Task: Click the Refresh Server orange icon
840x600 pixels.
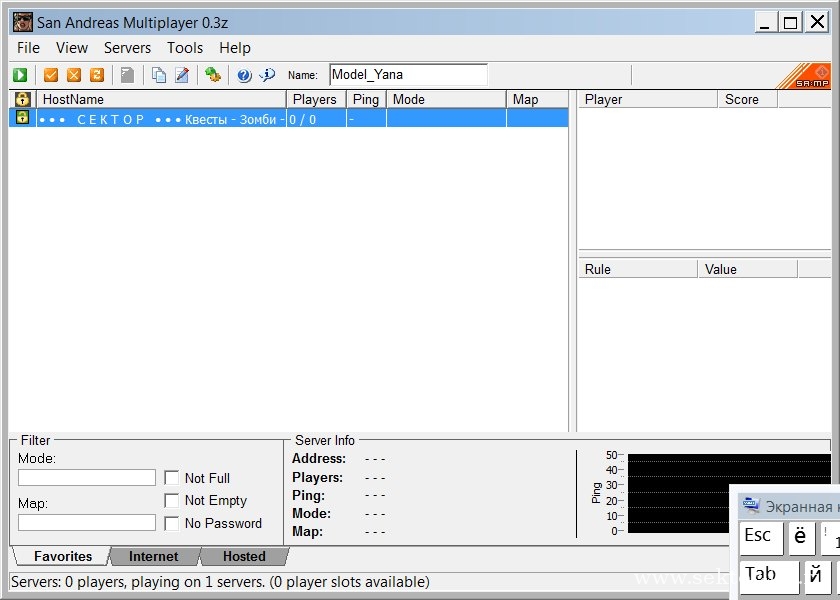Action: [x=97, y=75]
